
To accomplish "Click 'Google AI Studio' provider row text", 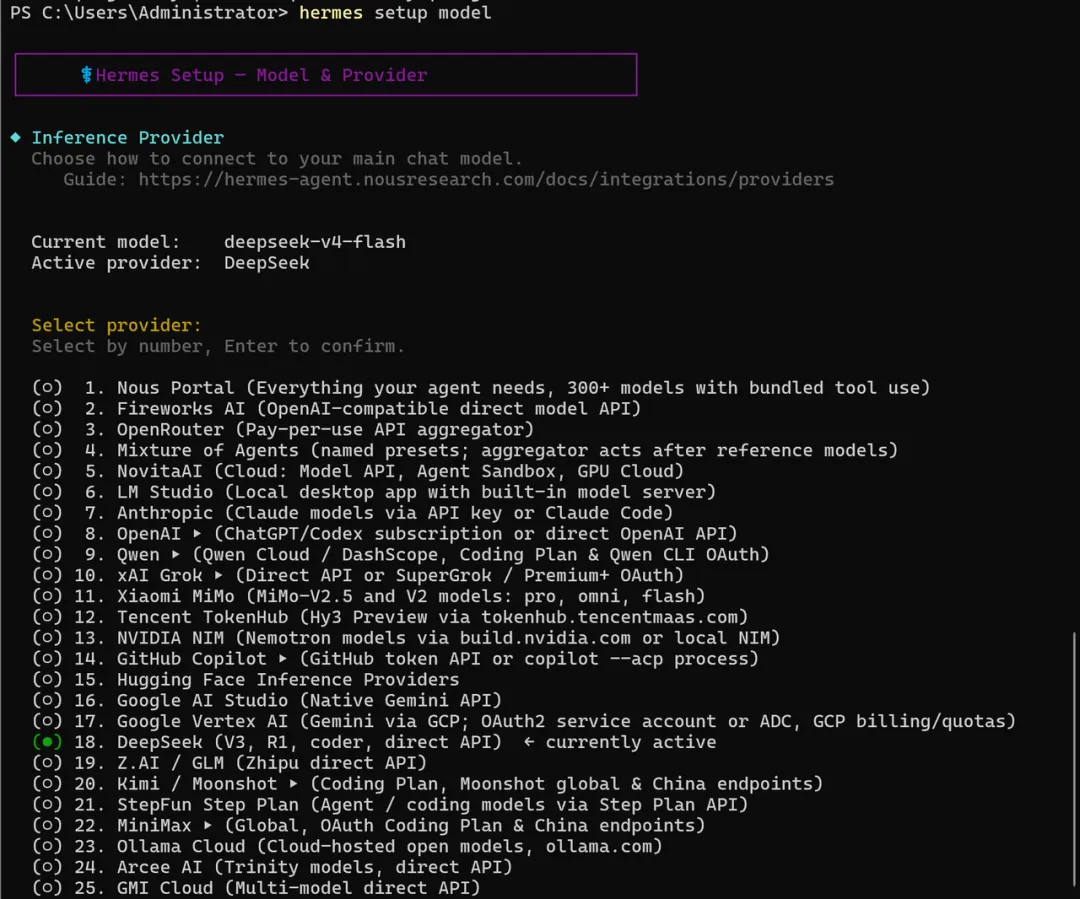I will pyautogui.click(x=309, y=701).
